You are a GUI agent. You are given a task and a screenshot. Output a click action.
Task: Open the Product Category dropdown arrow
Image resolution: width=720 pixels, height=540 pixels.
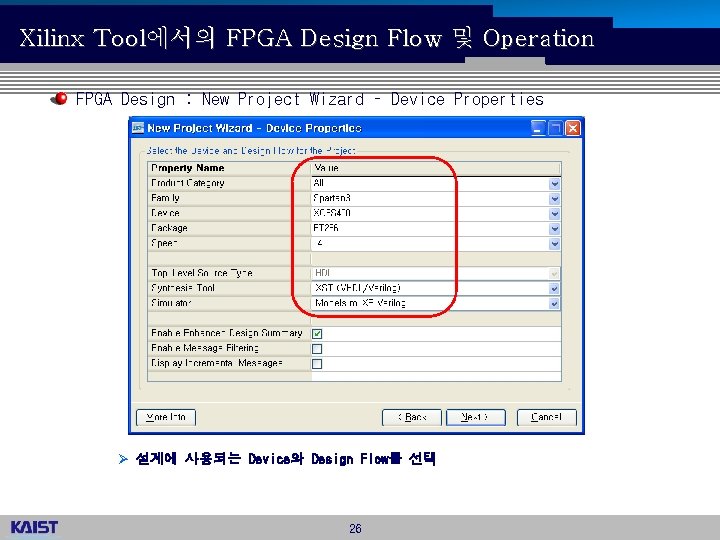pyautogui.click(x=554, y=184)
